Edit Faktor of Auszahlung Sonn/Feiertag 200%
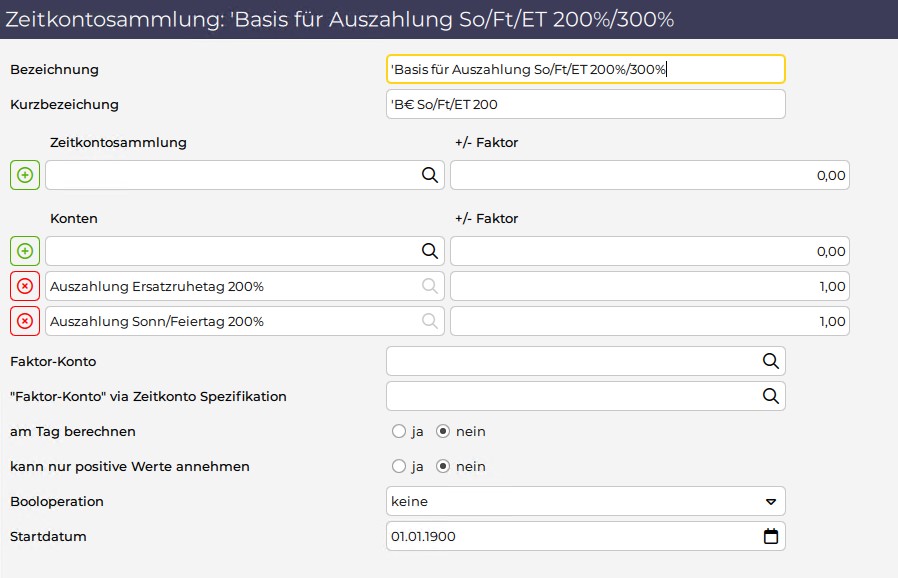The image size is (898, 578). click(x=649, y=321)
